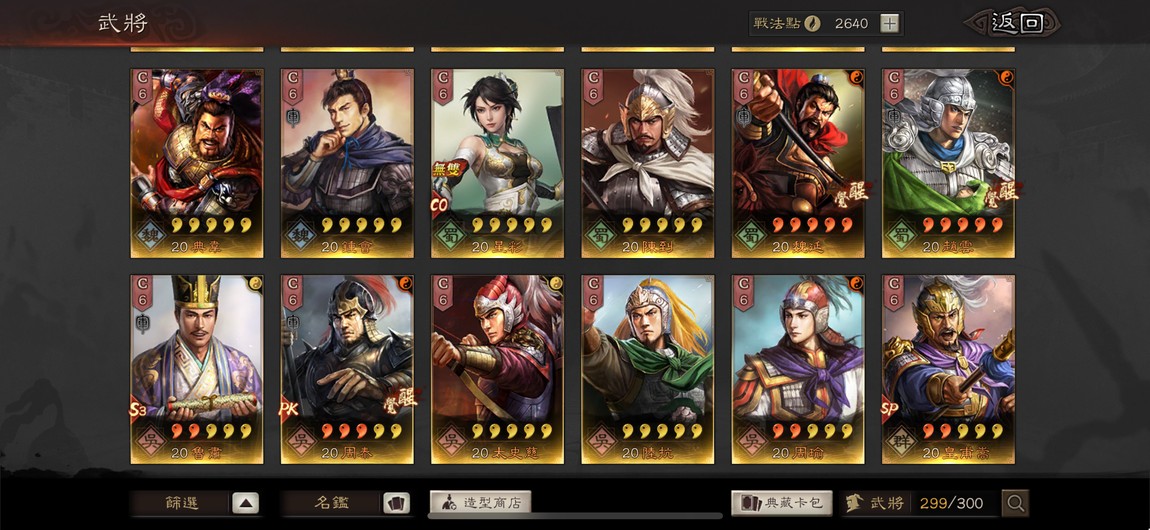Tap the 群 faction emblem on 皇甫嵩

(x=901, y=442)
